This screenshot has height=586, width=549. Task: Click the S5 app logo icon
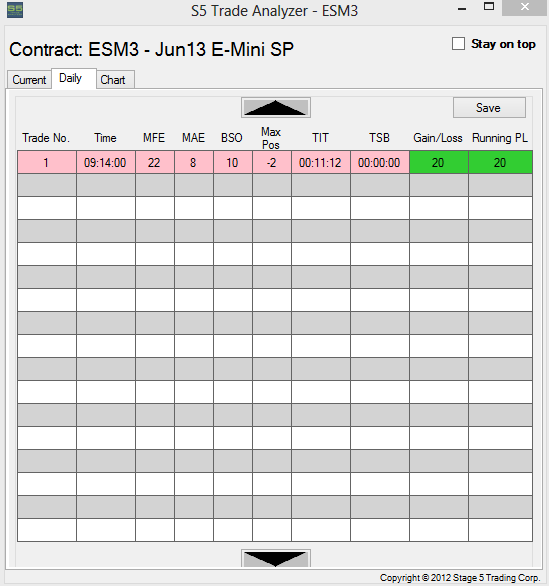point(15,10)
